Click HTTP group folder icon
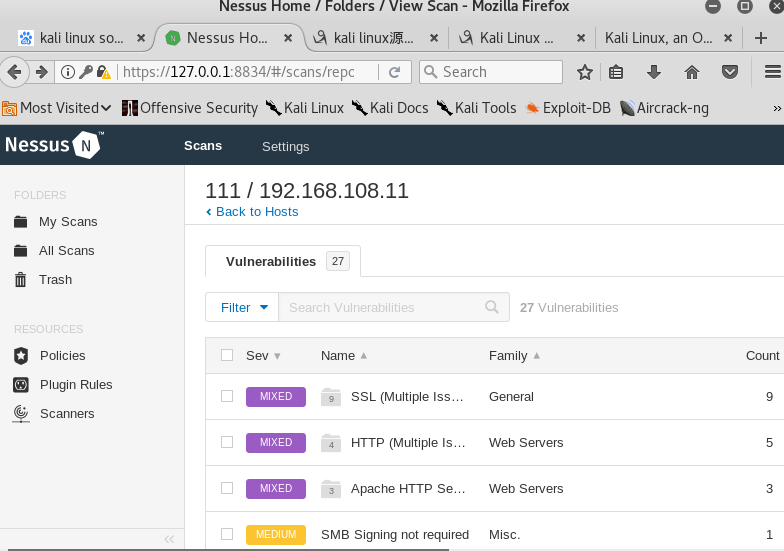 (x=331, y=442)
